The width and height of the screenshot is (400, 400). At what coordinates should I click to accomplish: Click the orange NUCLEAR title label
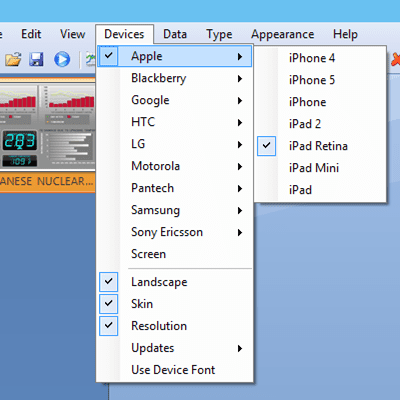[x=47, y=182]
